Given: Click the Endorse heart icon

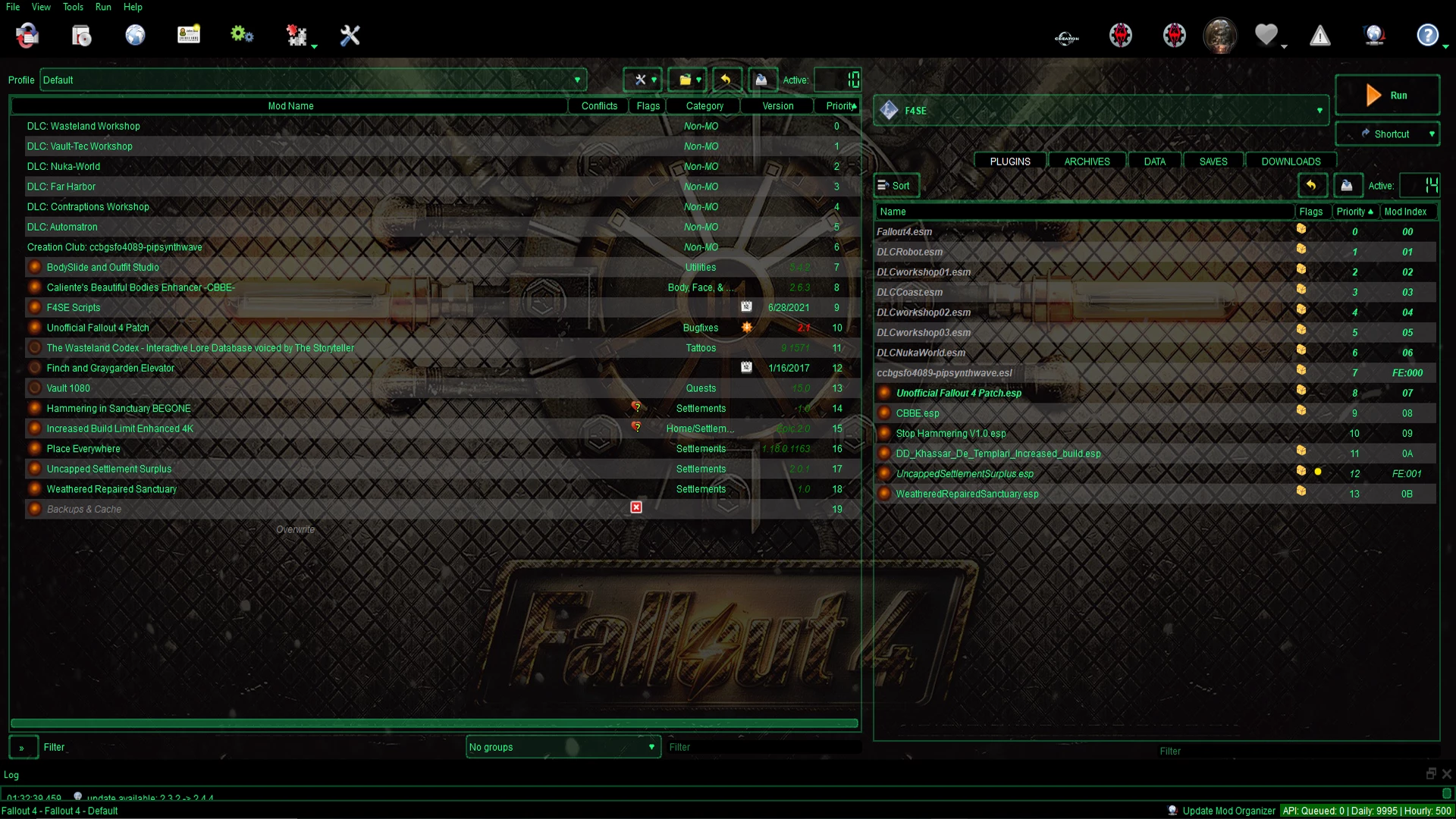Looking at the screenshot, I should click(x=1266, y=35).
